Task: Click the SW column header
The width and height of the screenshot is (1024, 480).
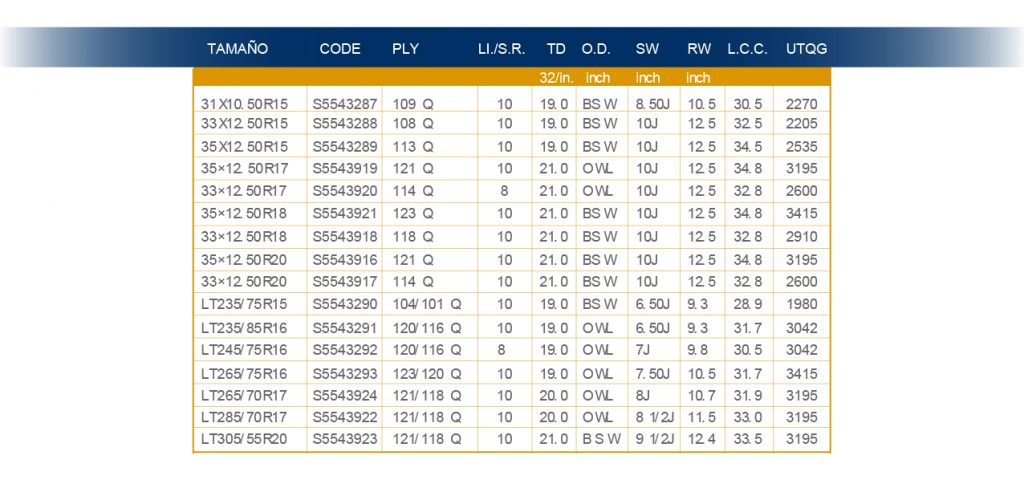Action: click(647, 49)
